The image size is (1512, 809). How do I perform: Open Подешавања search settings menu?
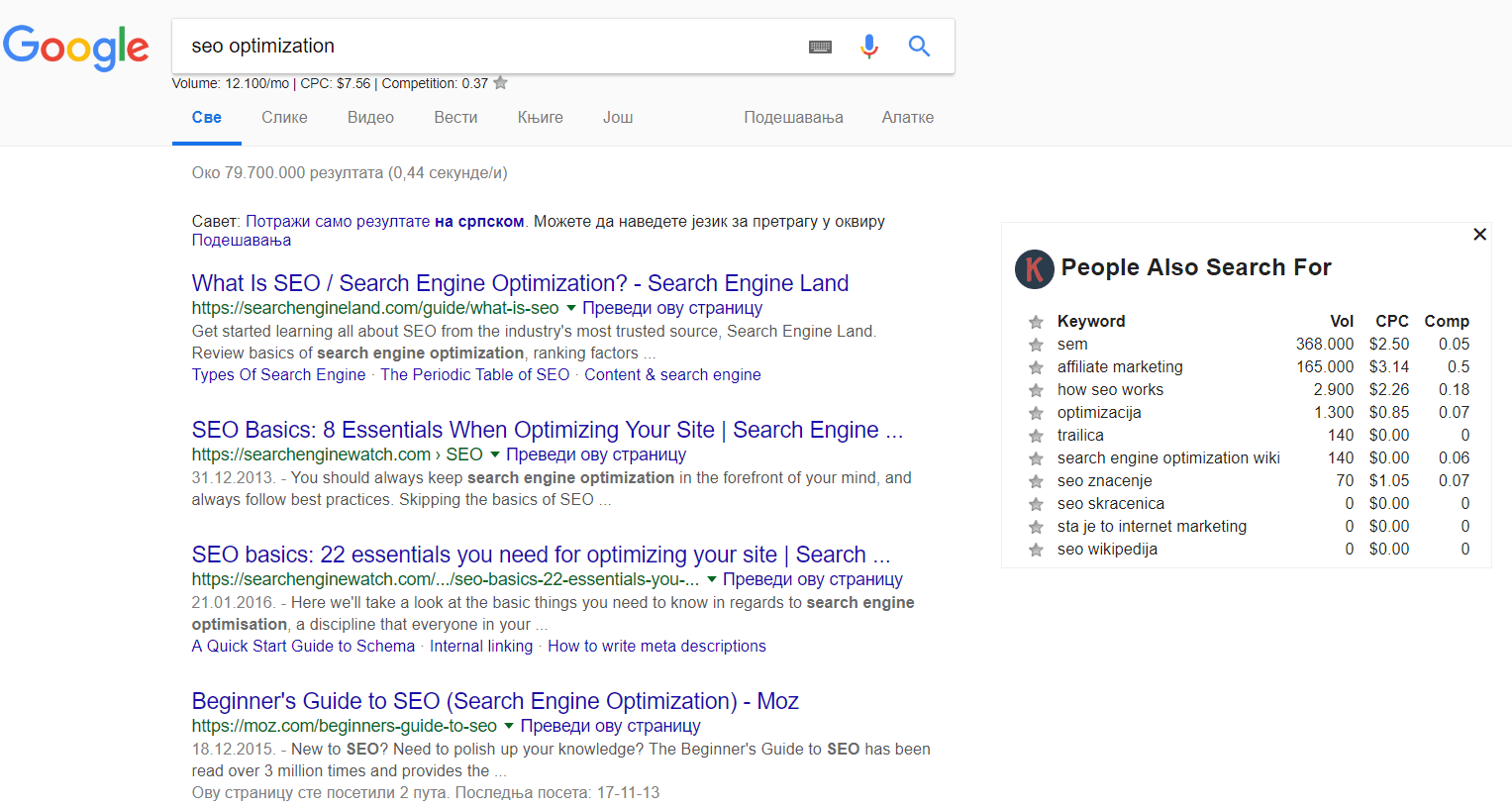tap(793, 117)
